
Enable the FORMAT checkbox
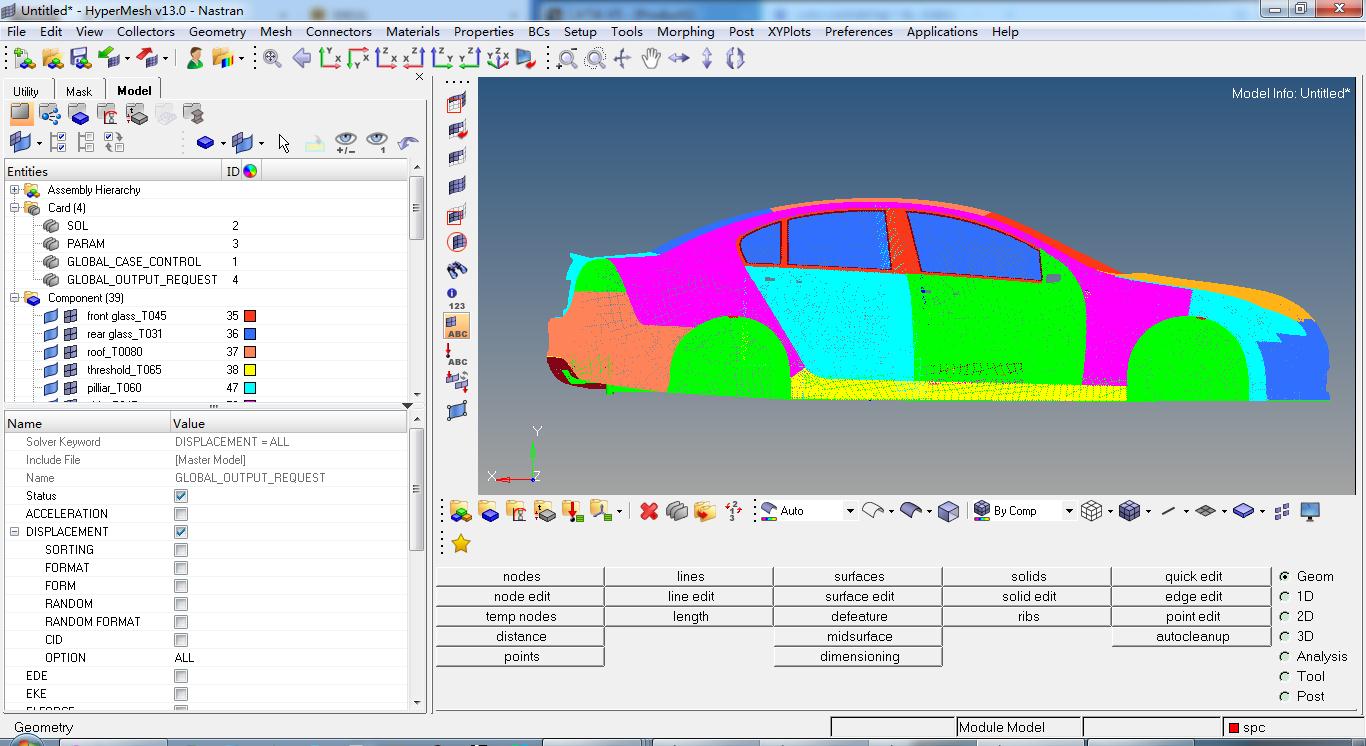181,568
